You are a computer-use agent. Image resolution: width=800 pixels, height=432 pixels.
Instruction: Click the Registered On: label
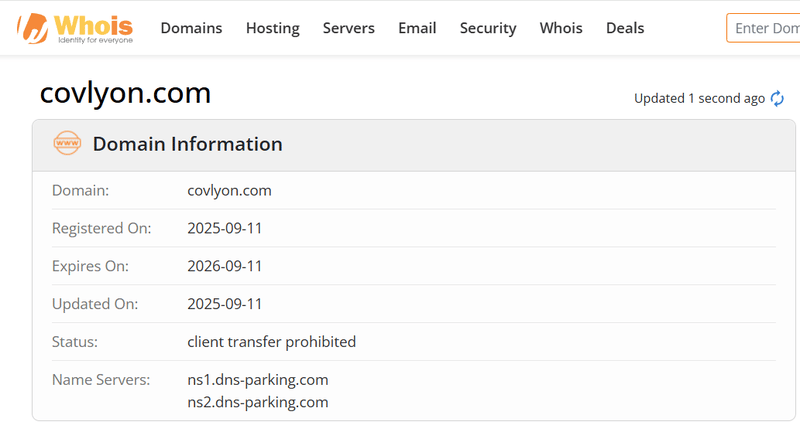coord(102,228)
